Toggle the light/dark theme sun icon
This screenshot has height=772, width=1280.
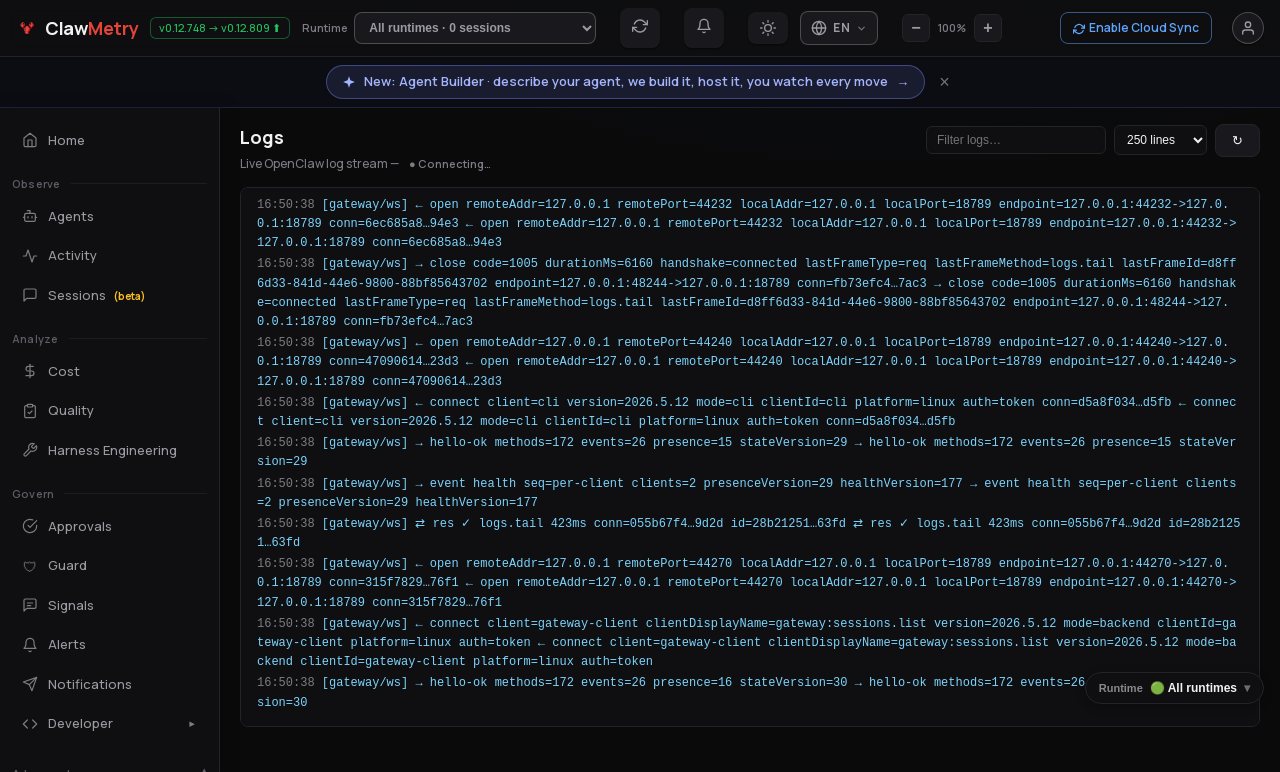(x=768, y=28)
